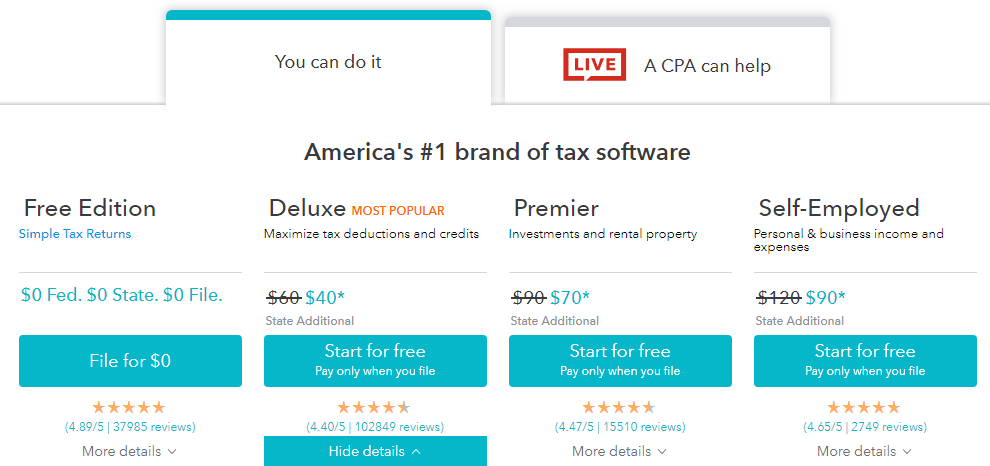Image resolution: width=990 pixels, height=466 pixels.
Task: Click Self-Employed star rating icons
Action: (x=864, y=407)
